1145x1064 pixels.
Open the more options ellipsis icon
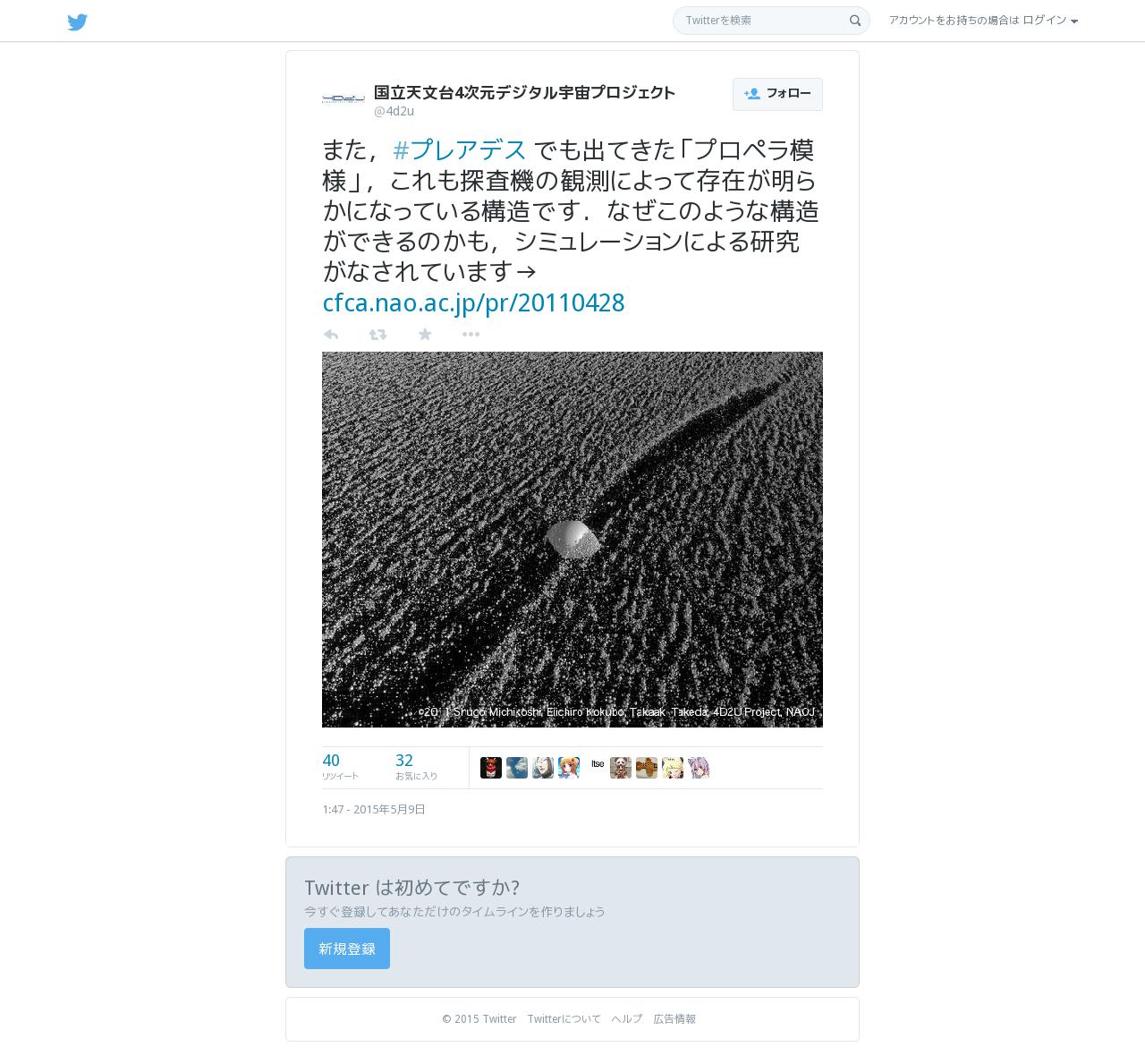coord(471,335)
